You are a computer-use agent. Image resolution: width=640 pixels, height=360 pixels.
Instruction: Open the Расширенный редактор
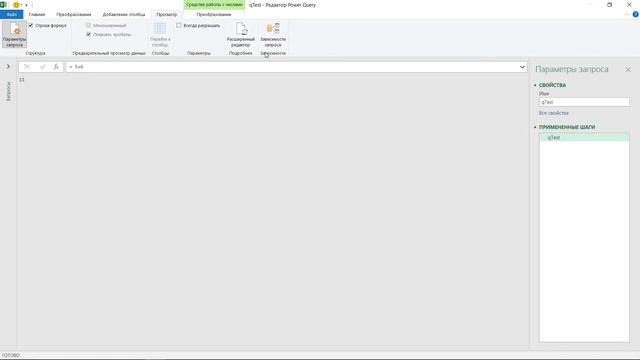[240, 35]
